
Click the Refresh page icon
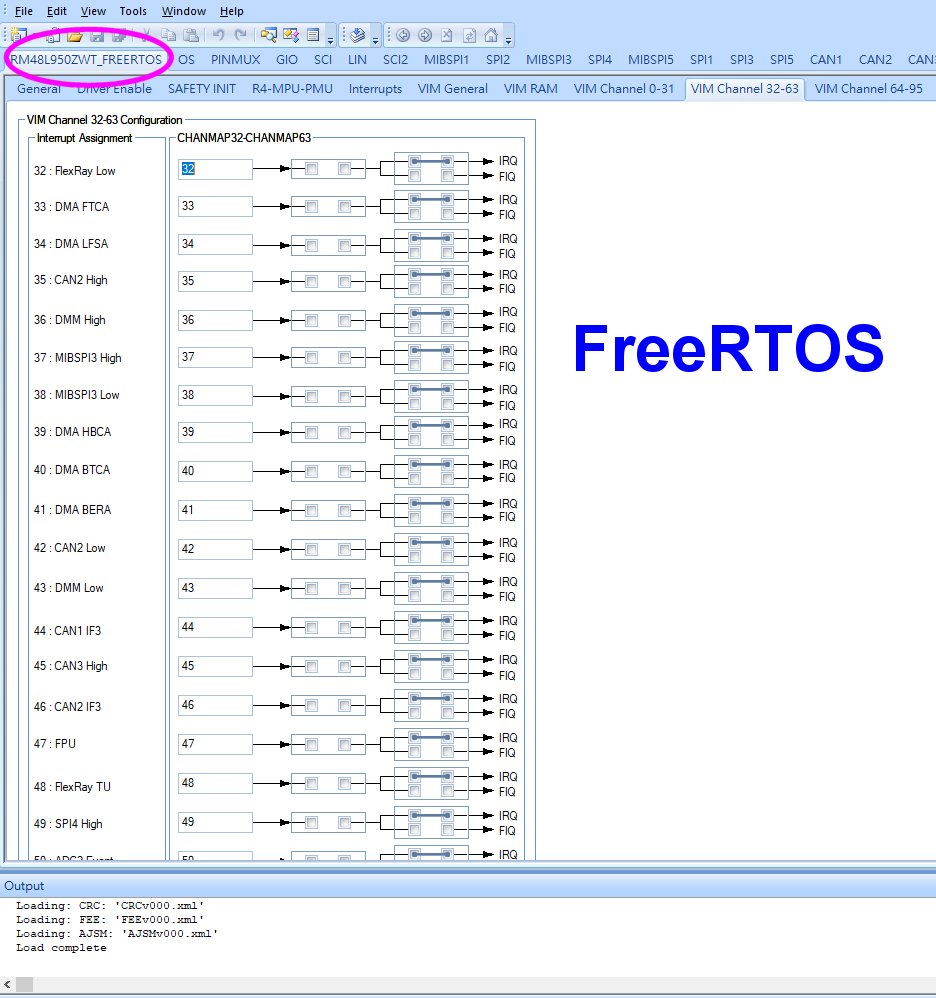click(x=469, y=36)
